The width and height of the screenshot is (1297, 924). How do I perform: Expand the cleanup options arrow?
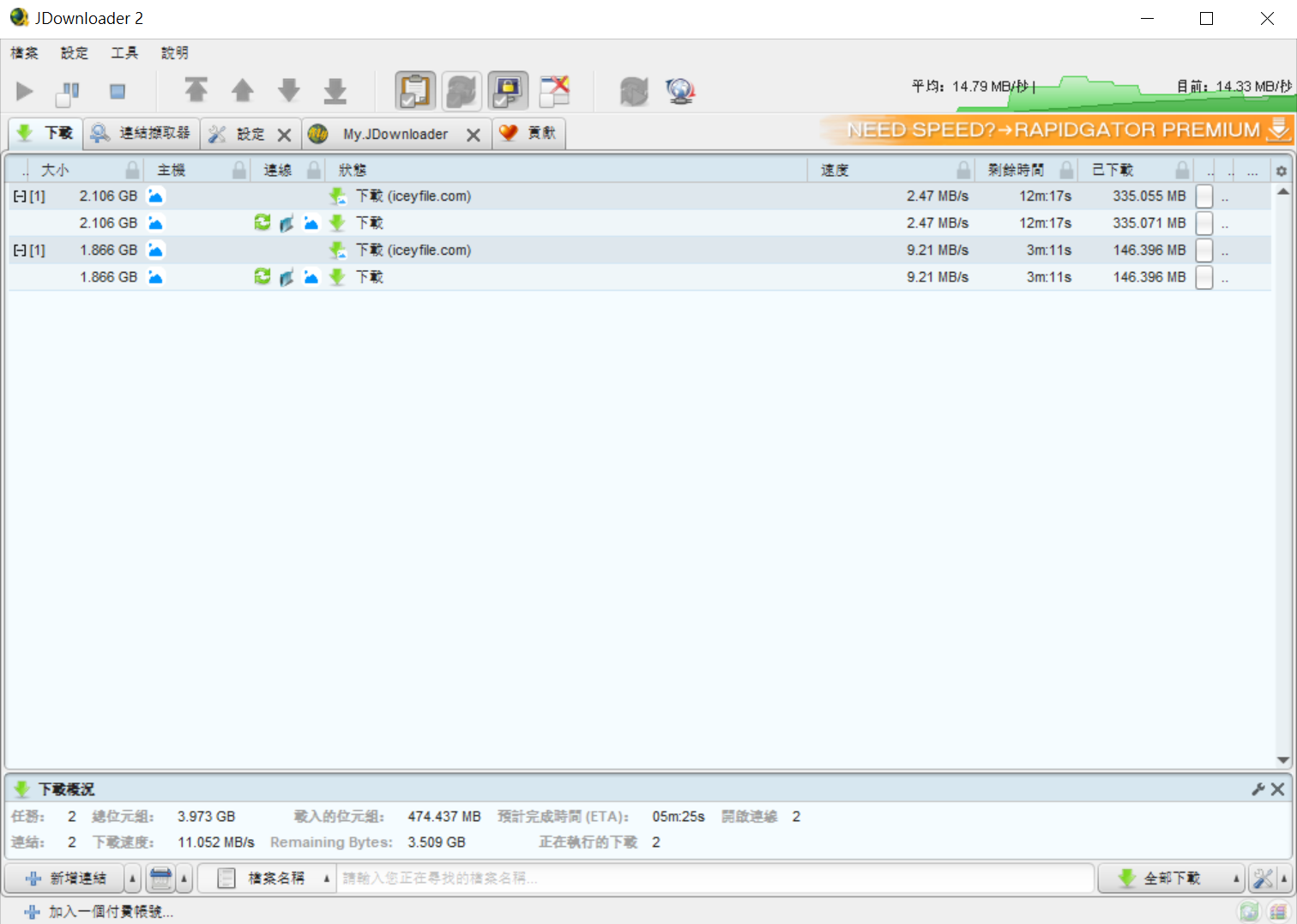coord(184,879)
